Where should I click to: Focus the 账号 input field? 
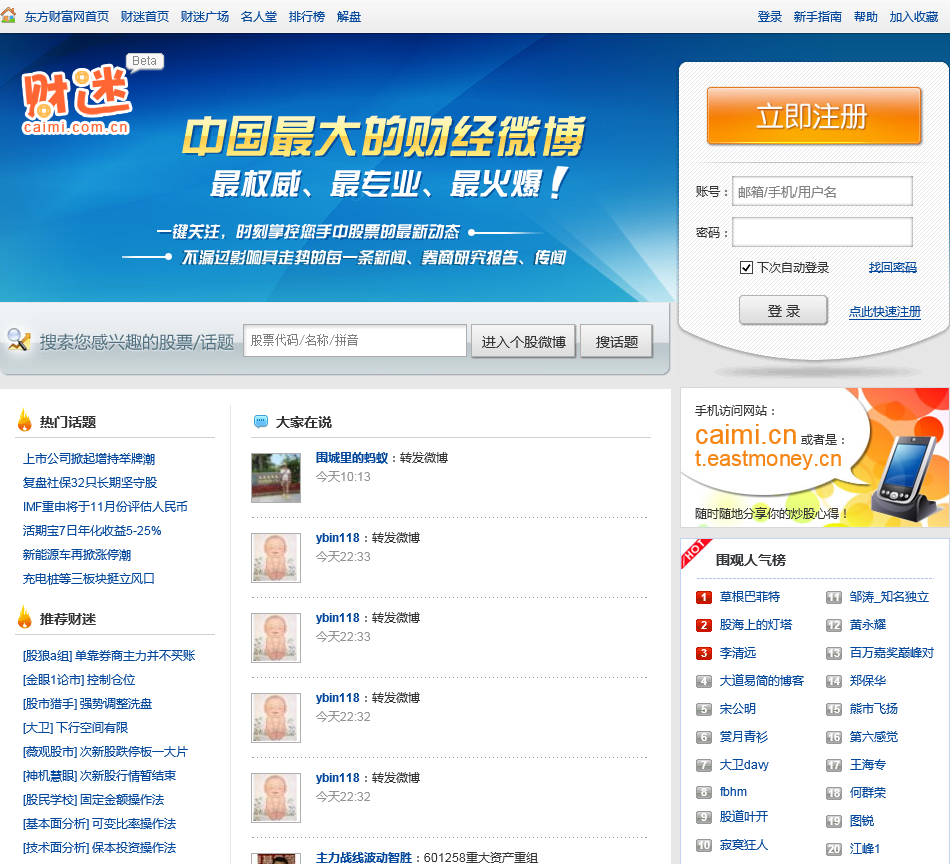pyautogui.click(x=822, y=191)
